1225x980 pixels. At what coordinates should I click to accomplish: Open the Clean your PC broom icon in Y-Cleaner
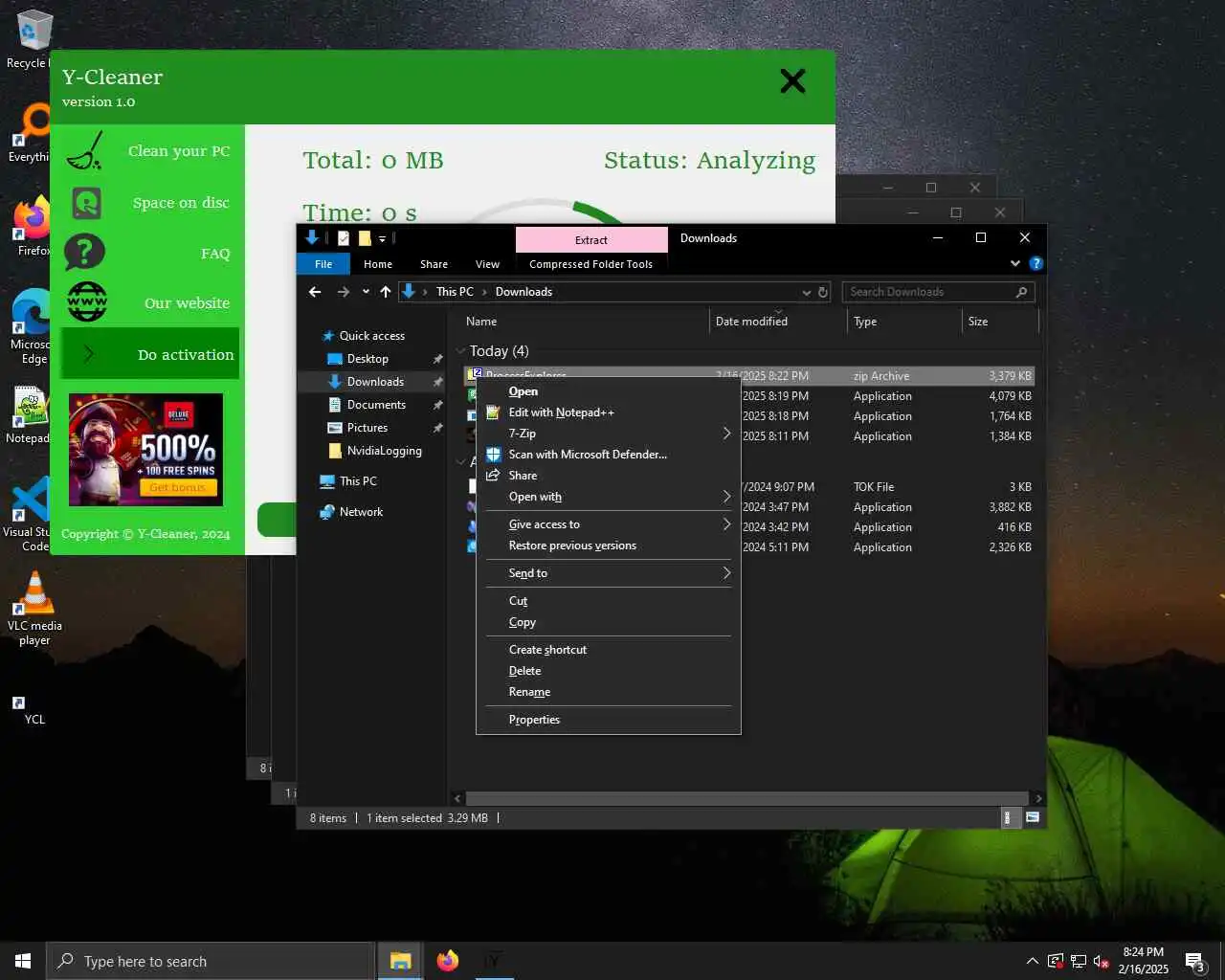pos(85,151)
